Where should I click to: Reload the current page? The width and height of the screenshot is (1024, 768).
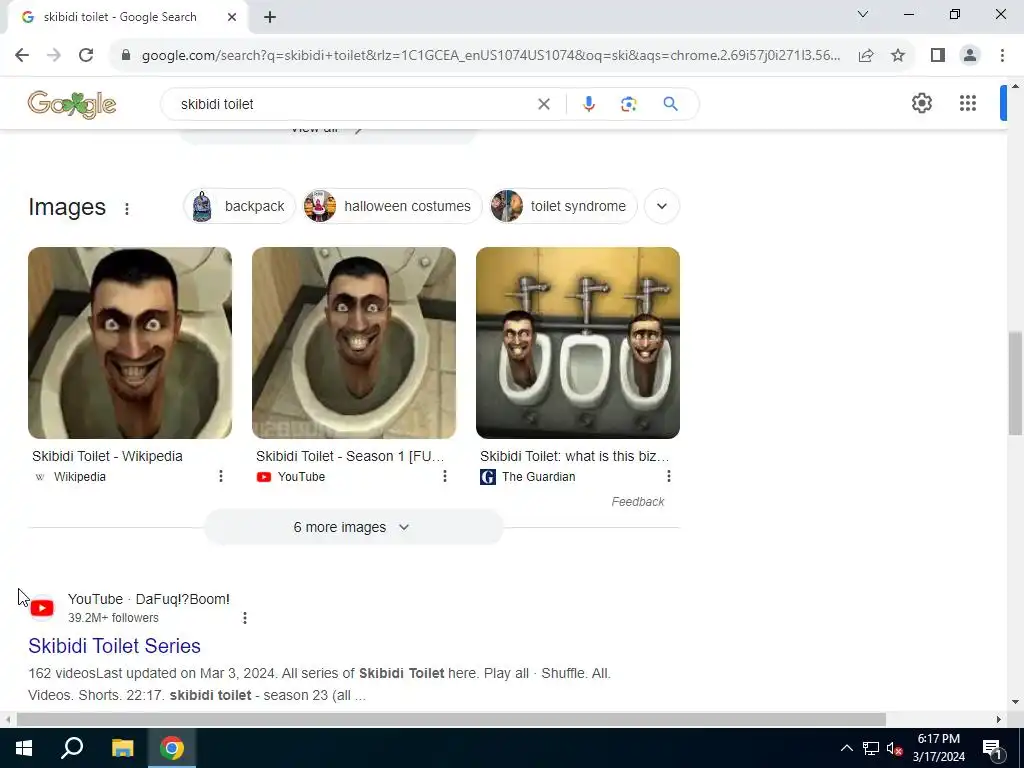[86, 55]
